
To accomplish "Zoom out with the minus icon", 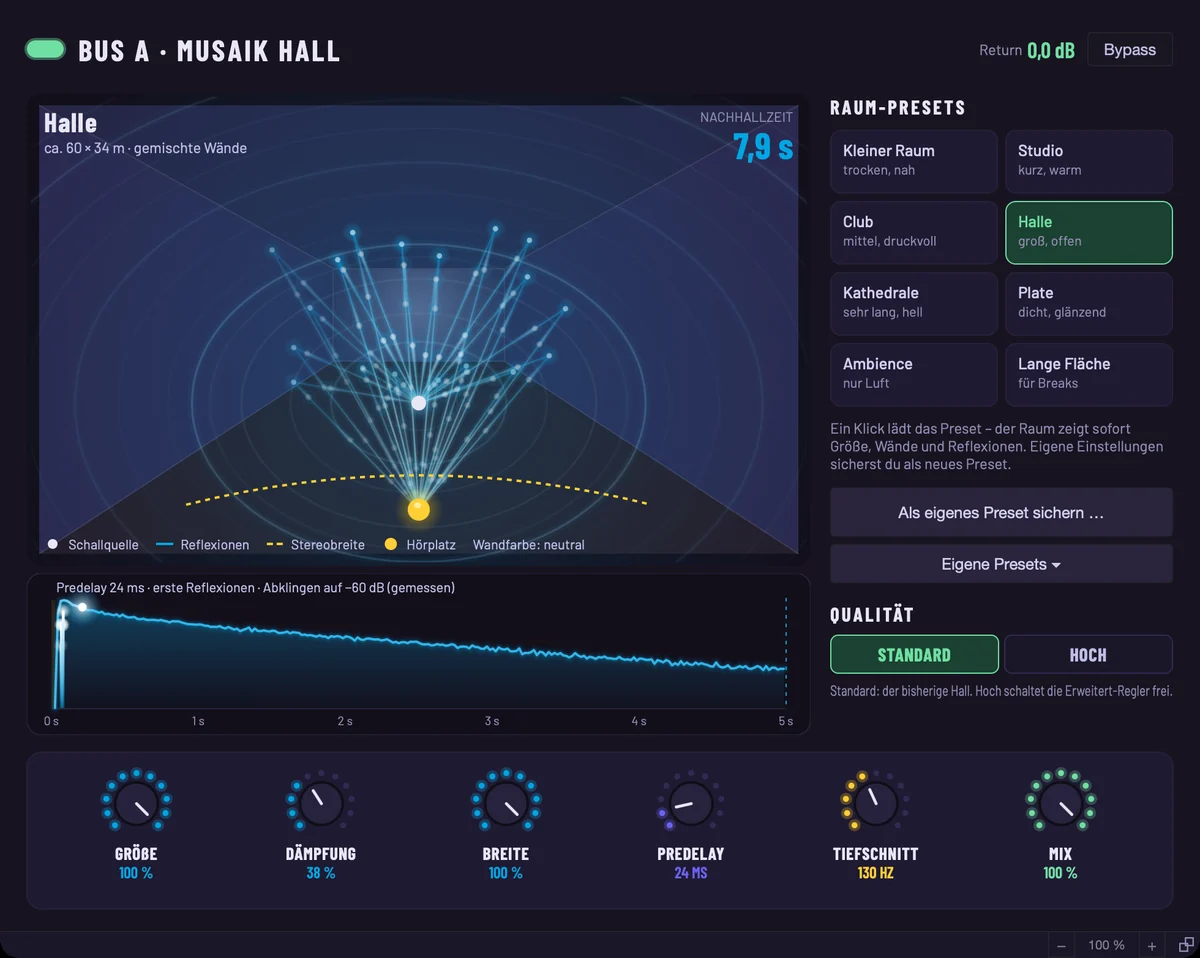I will click(1062, 945).
